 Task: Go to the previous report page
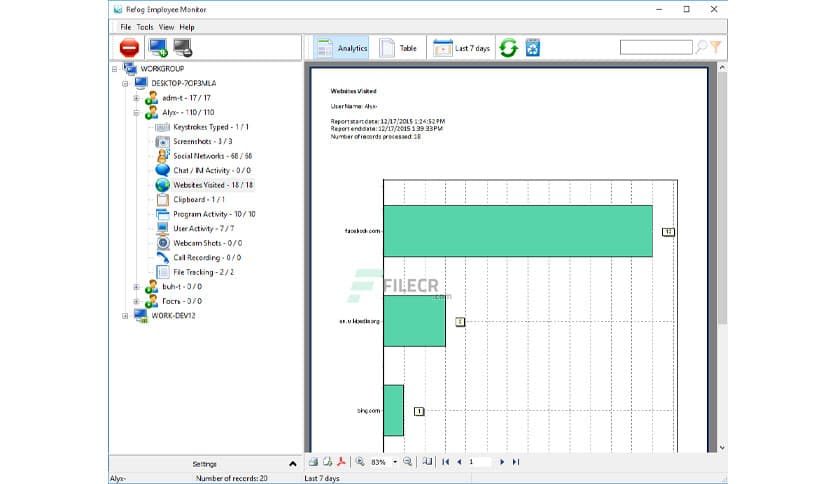(459, 462)
